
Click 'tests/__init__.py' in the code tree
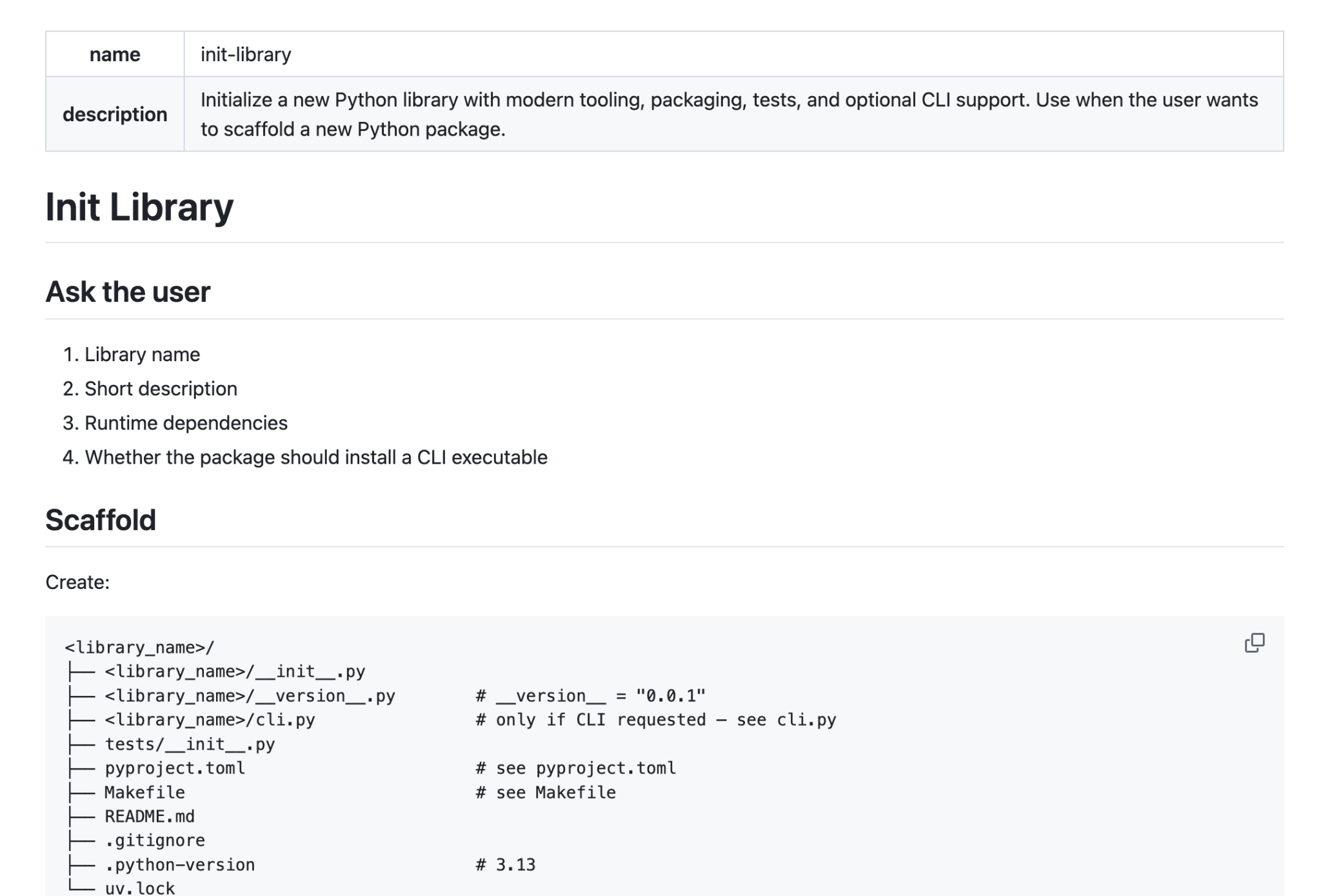pyautogui.click(x=190, y=744)
